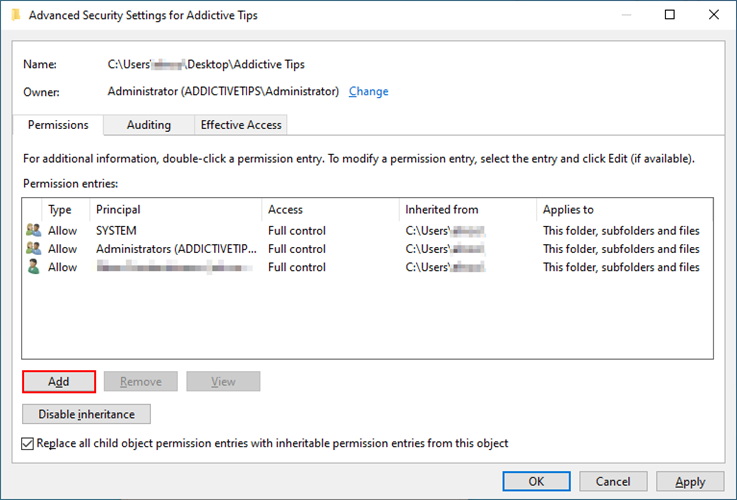
Task: Select the Permissions tab
Action: [58, 125]
